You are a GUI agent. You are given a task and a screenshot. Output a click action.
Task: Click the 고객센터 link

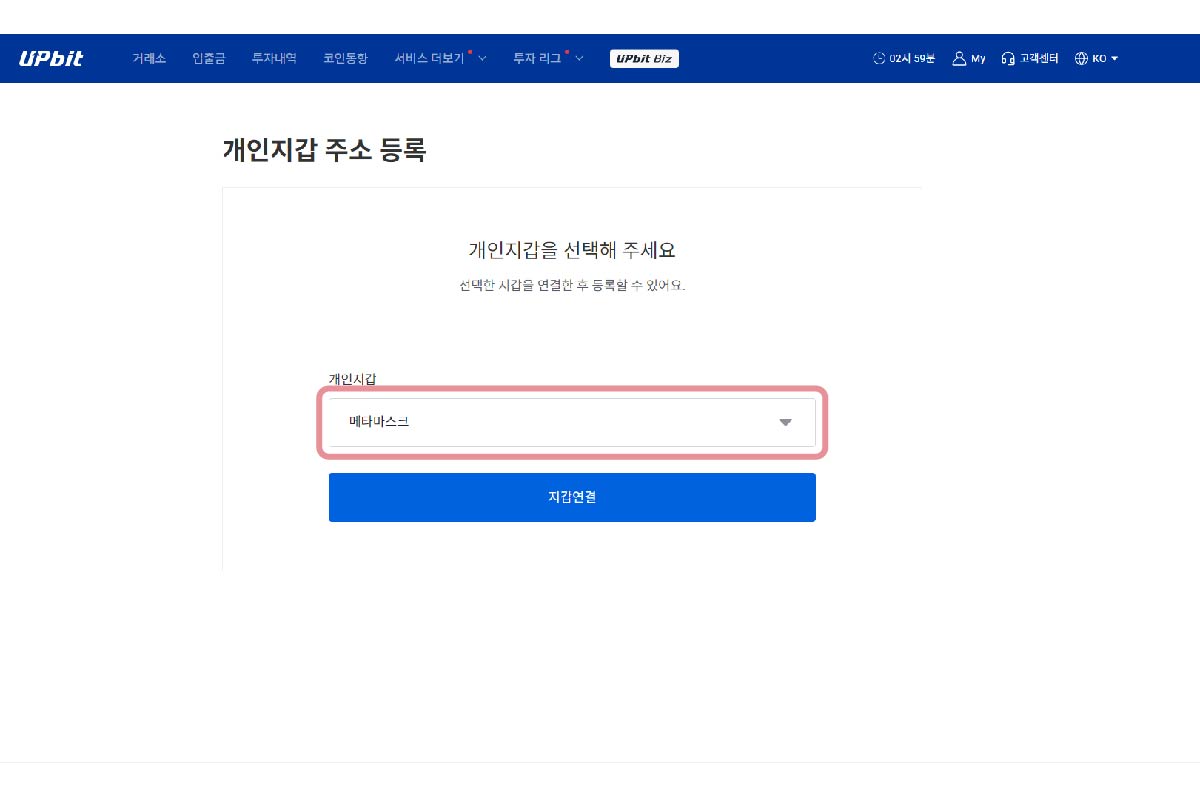click(x=1039, y=59)
